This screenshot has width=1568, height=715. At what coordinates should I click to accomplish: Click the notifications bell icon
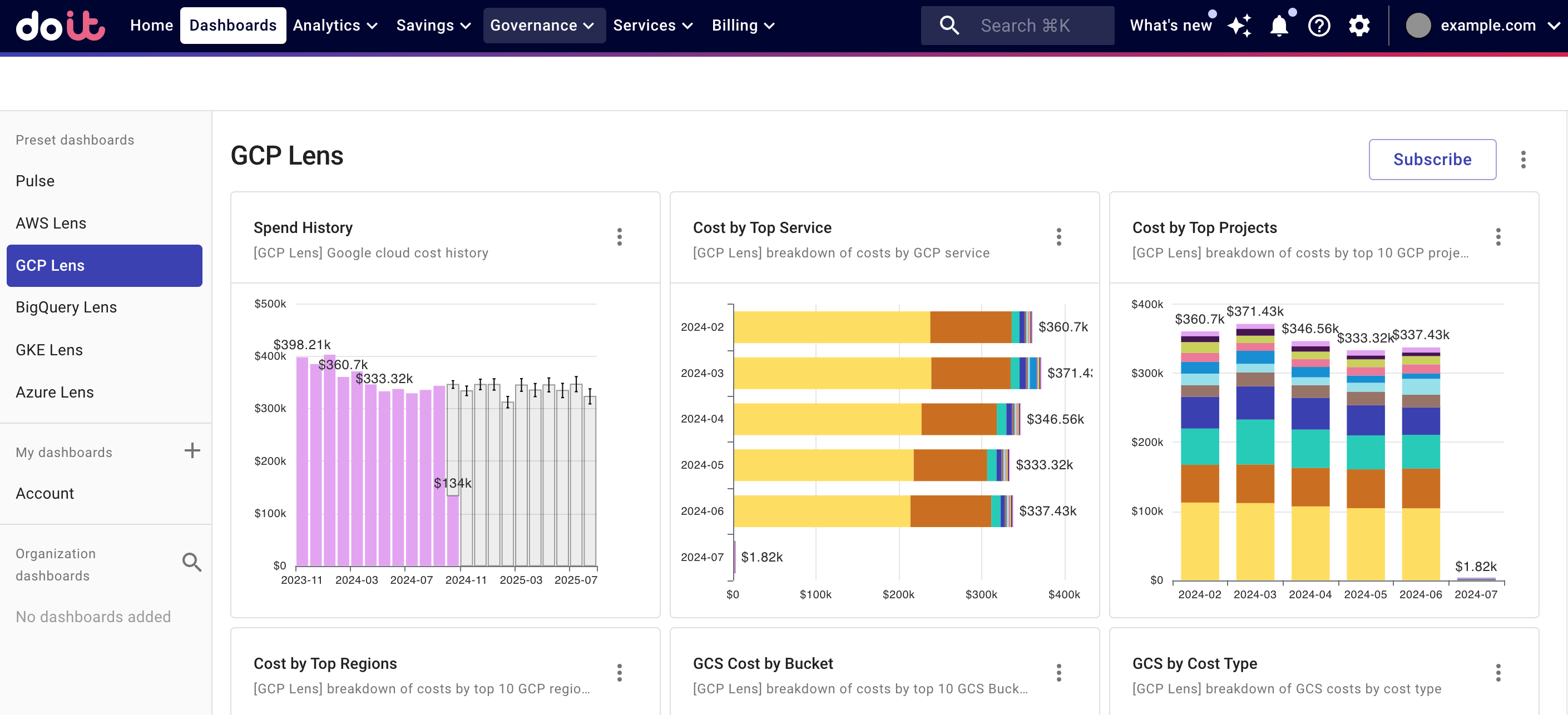[1280, 25]
